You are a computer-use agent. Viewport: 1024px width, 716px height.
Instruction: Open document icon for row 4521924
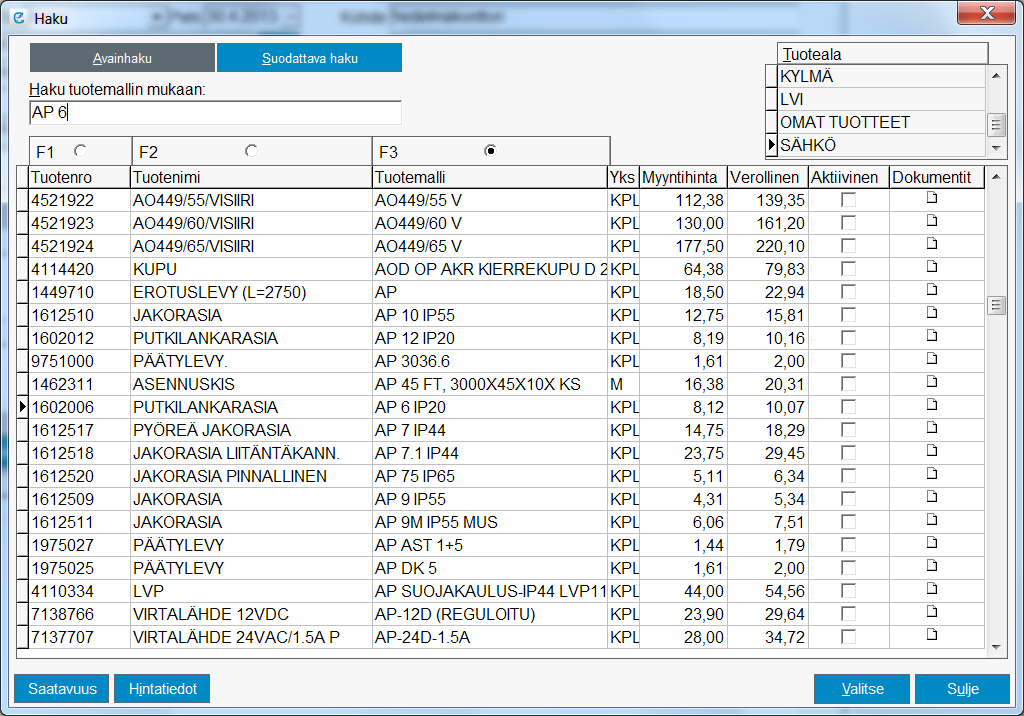(x=932, y=244)
